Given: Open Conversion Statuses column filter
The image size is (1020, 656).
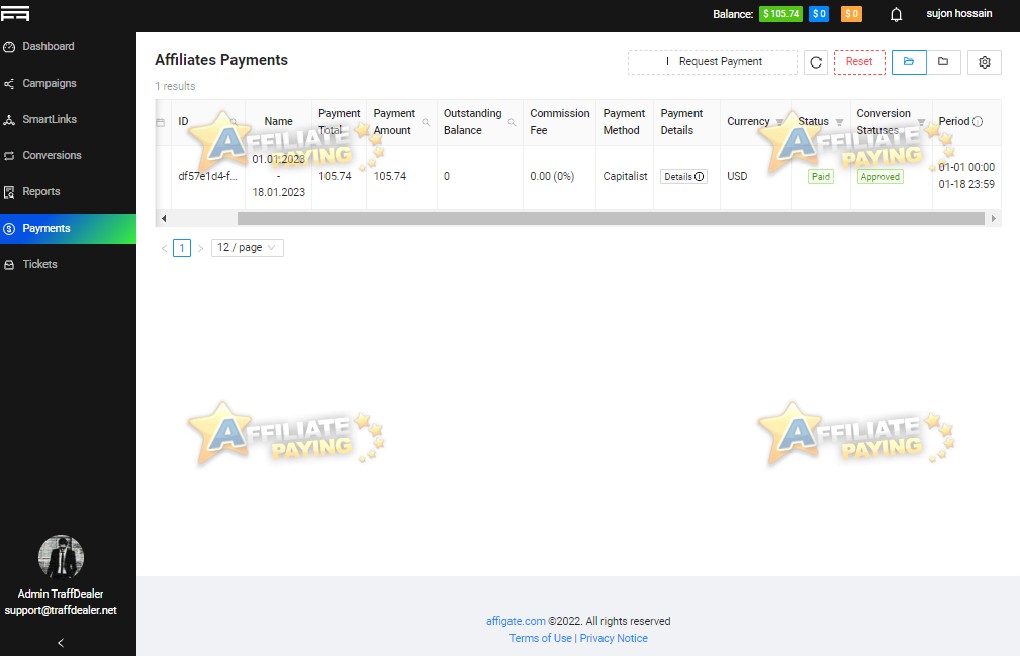Looking at the screenshot, I should pos(921,122).
